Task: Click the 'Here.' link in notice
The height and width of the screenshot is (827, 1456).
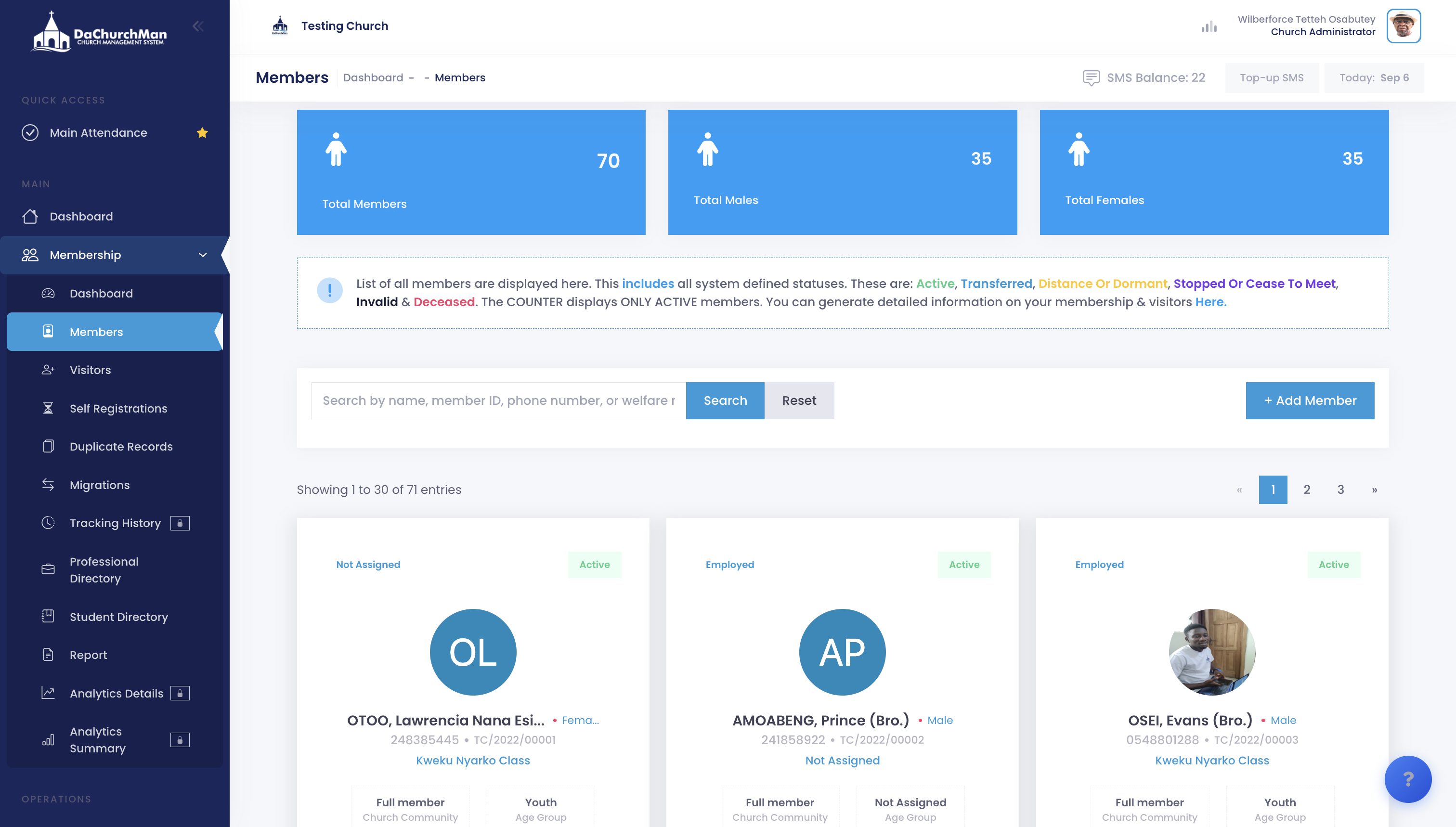Action: (1210, 302)
